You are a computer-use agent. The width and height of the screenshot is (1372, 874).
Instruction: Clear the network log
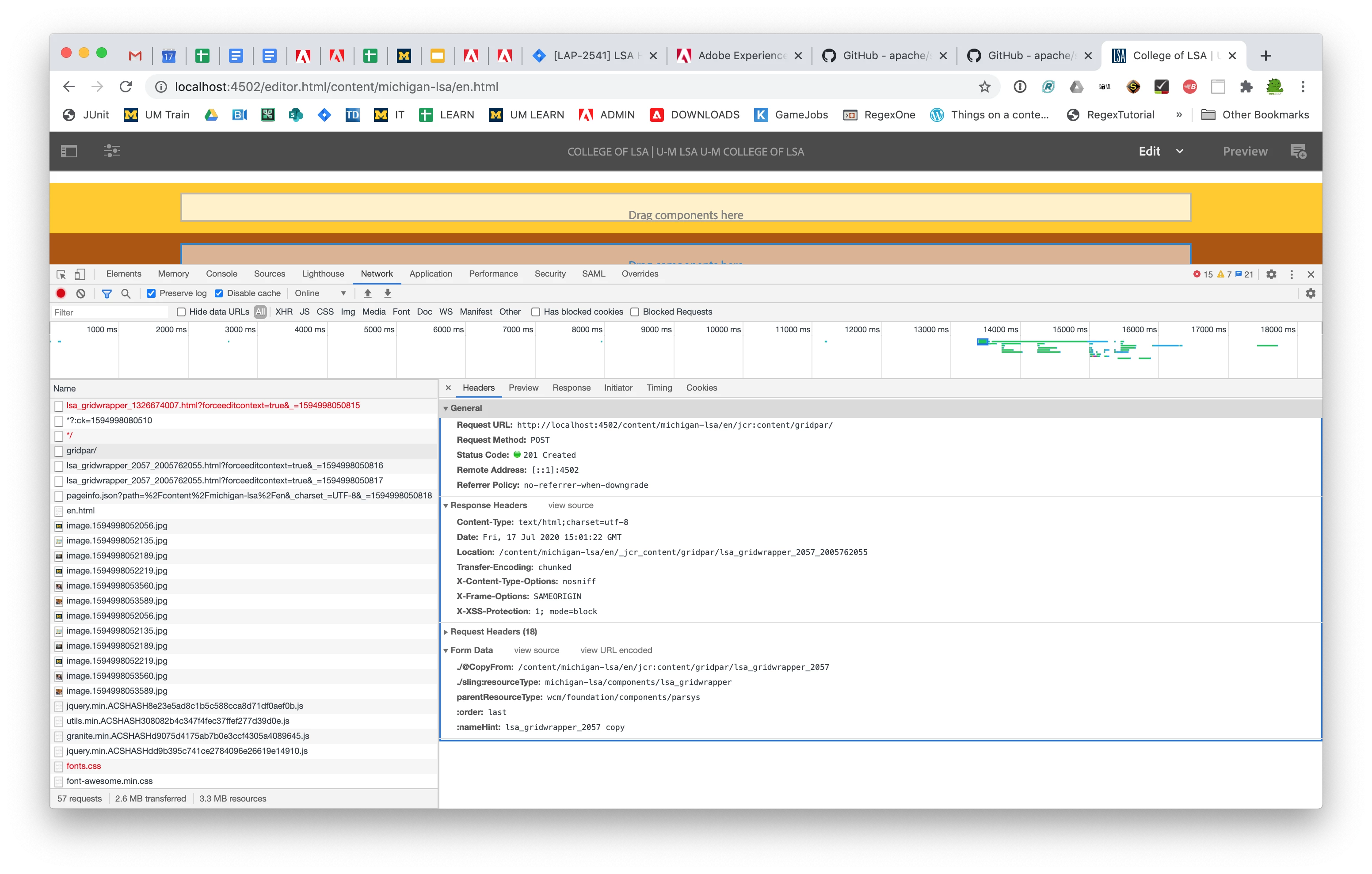pyautogui.click(x=81, y=293)
